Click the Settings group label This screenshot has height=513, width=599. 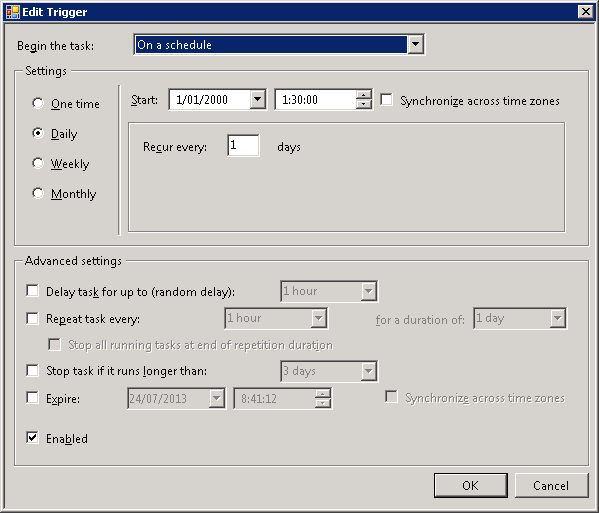(46, 71)
